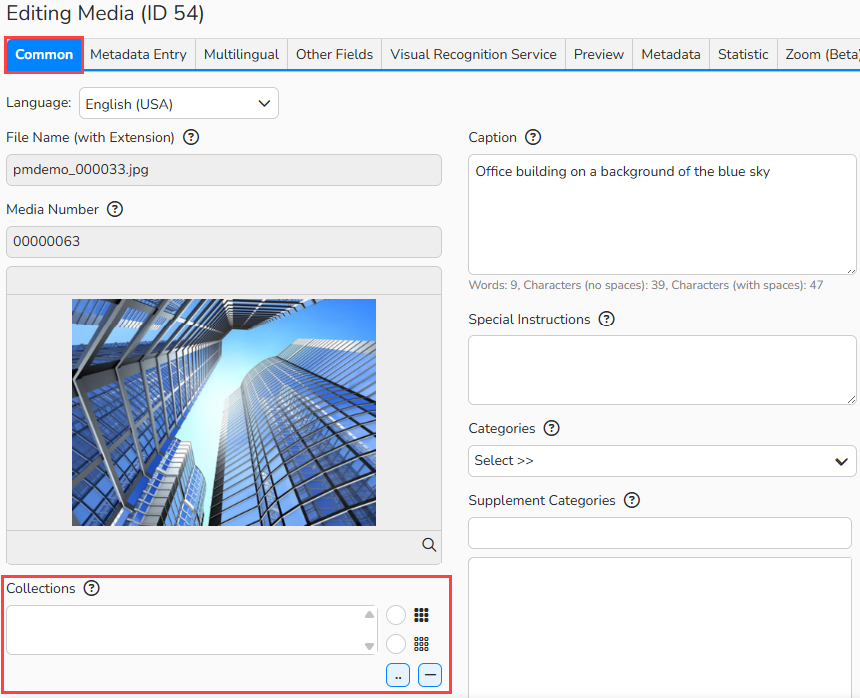View the Statistic tab
860x698 pixels.
coord(743,54)
